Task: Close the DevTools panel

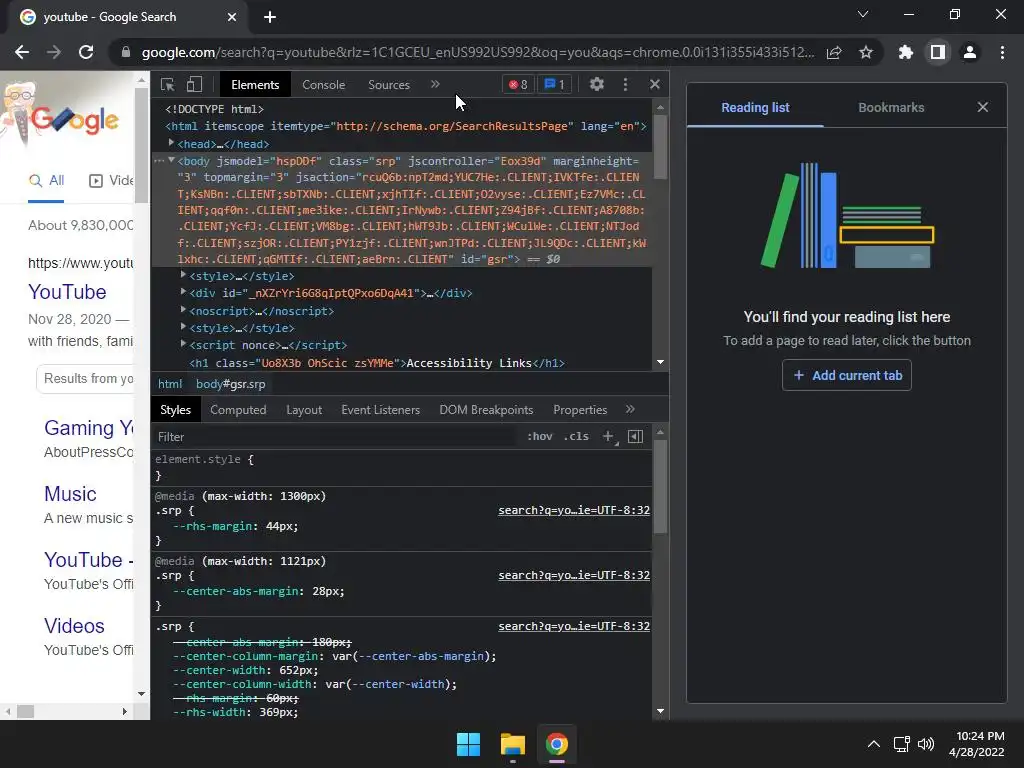Action: (x=655, y=84)
